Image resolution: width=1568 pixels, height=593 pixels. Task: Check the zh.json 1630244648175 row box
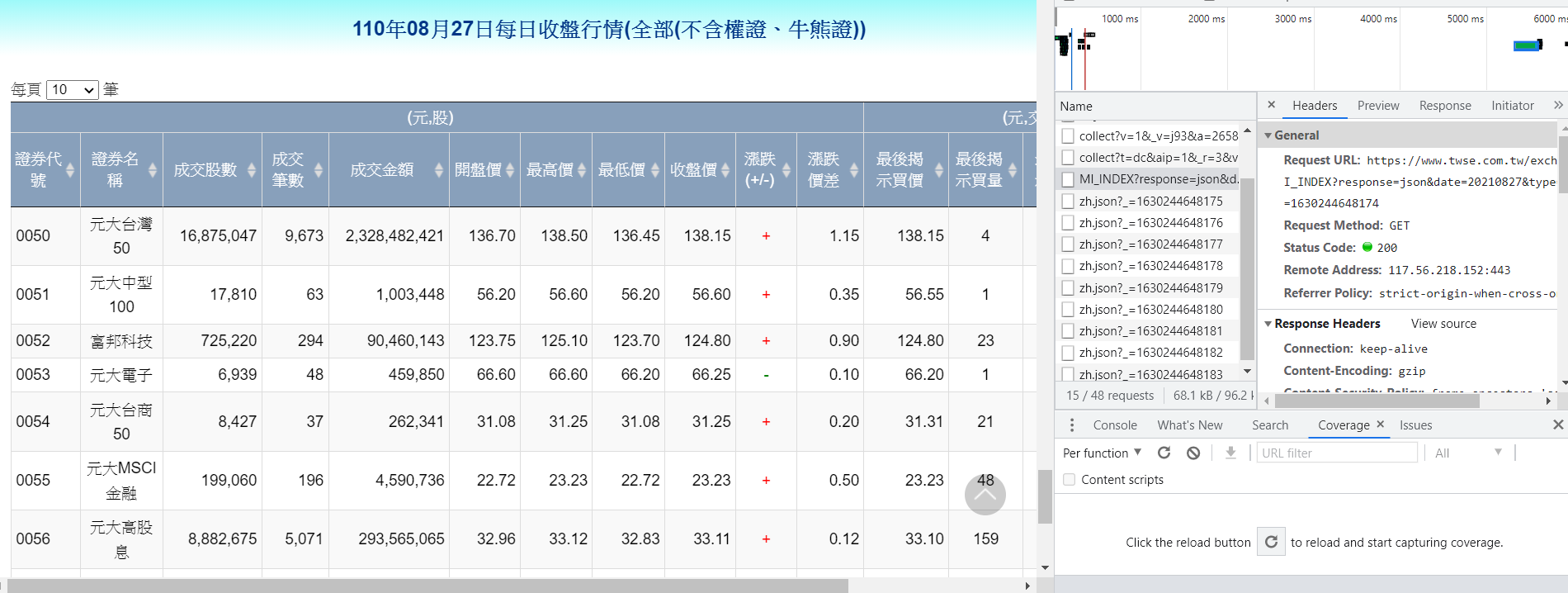click(x=1068, y=202)
